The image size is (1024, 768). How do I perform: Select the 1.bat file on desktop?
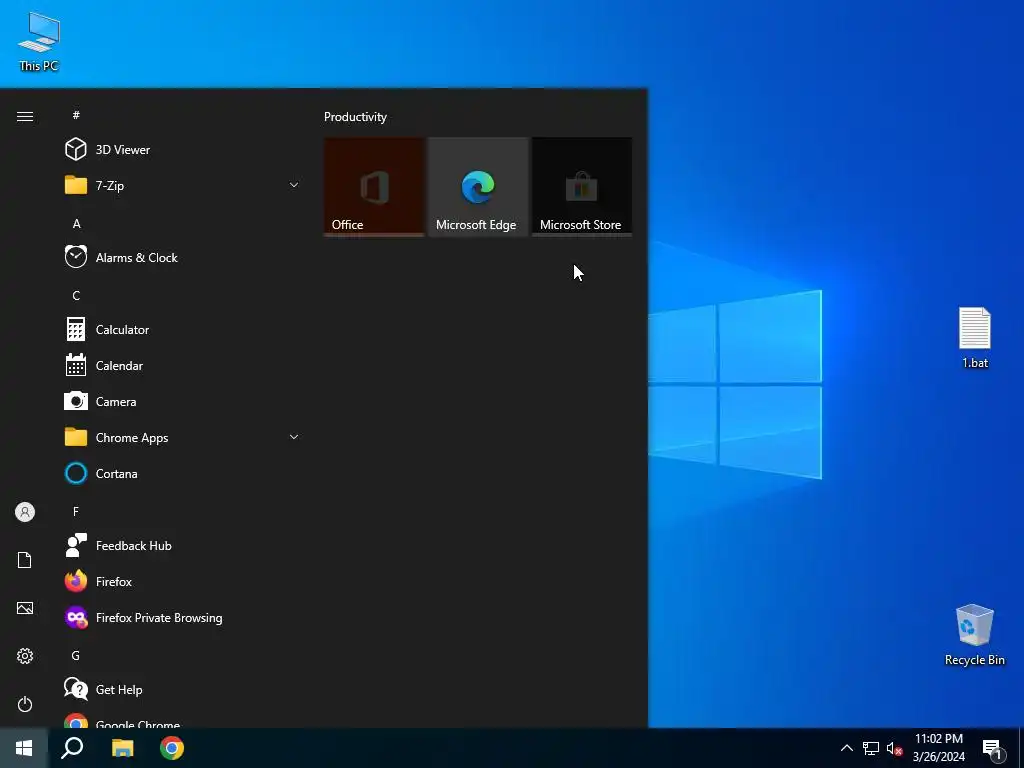pos(974,338)
